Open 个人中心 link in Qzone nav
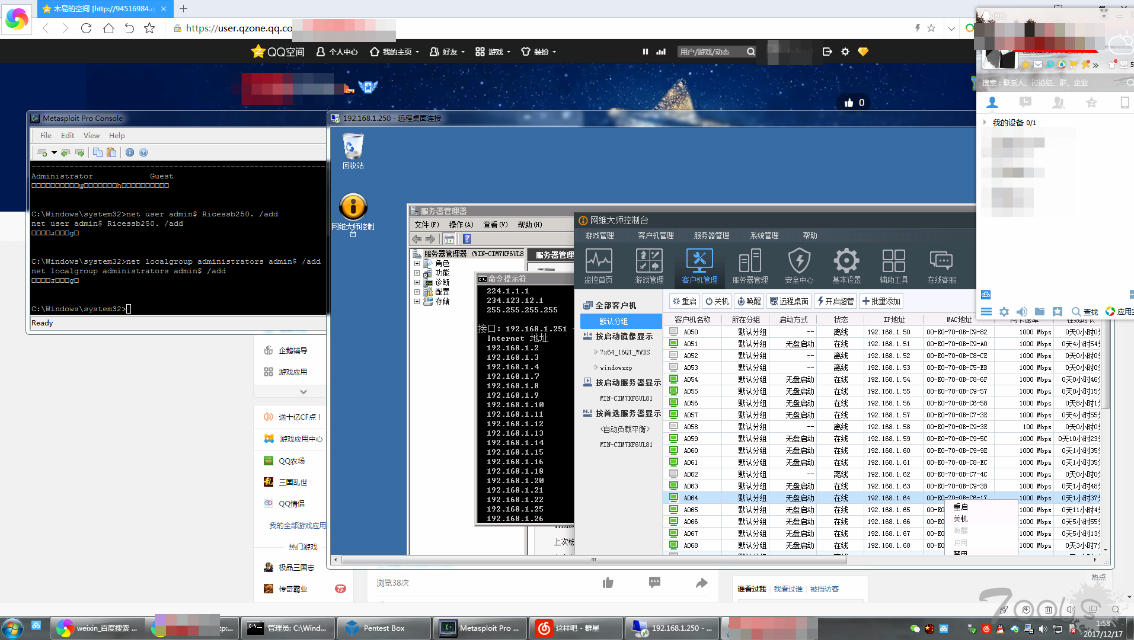Viewport: 1134px width, 640px height. pyautogui.click(x=337, y=51)
